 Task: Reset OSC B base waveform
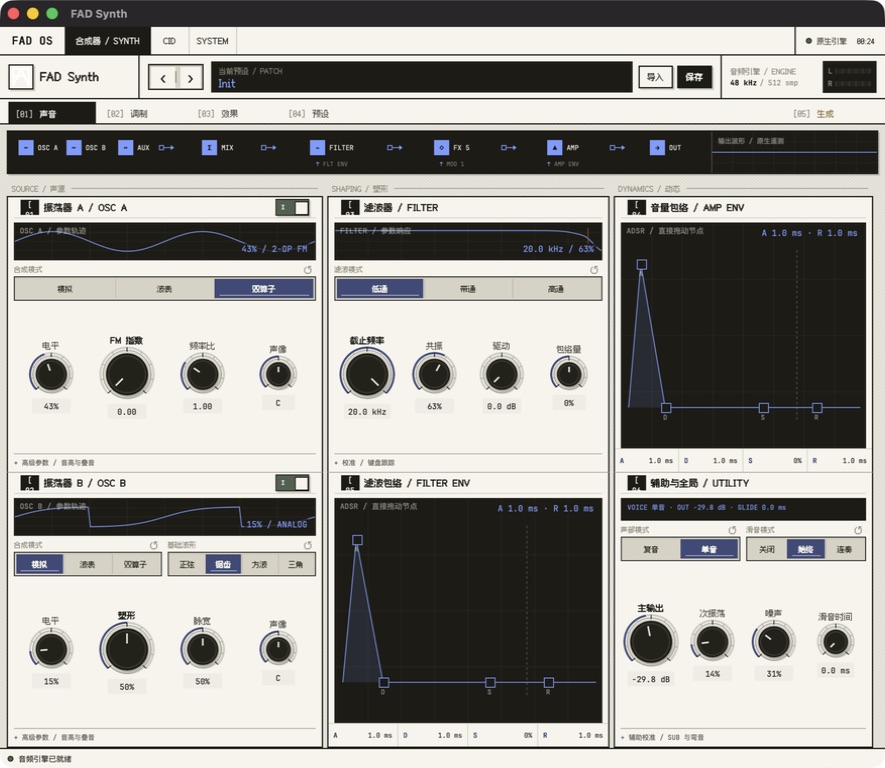click(x=308, y=545)
